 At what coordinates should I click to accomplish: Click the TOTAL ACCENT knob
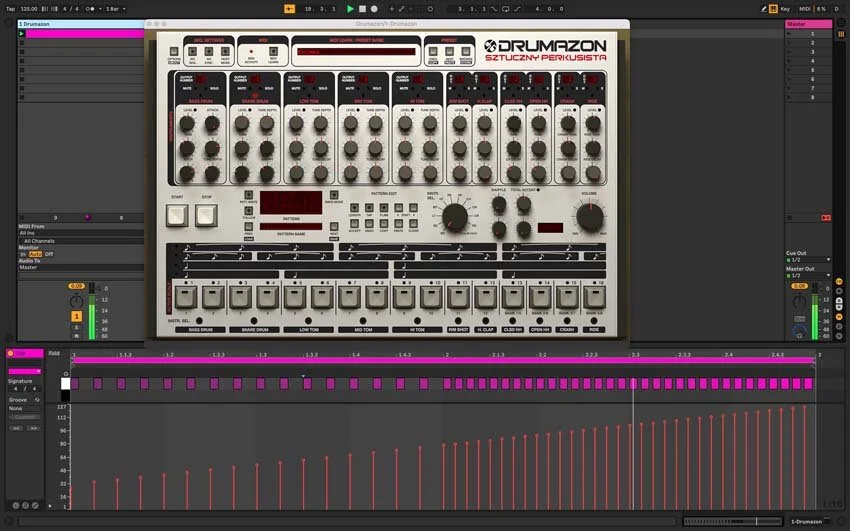[x=524, y=204]
